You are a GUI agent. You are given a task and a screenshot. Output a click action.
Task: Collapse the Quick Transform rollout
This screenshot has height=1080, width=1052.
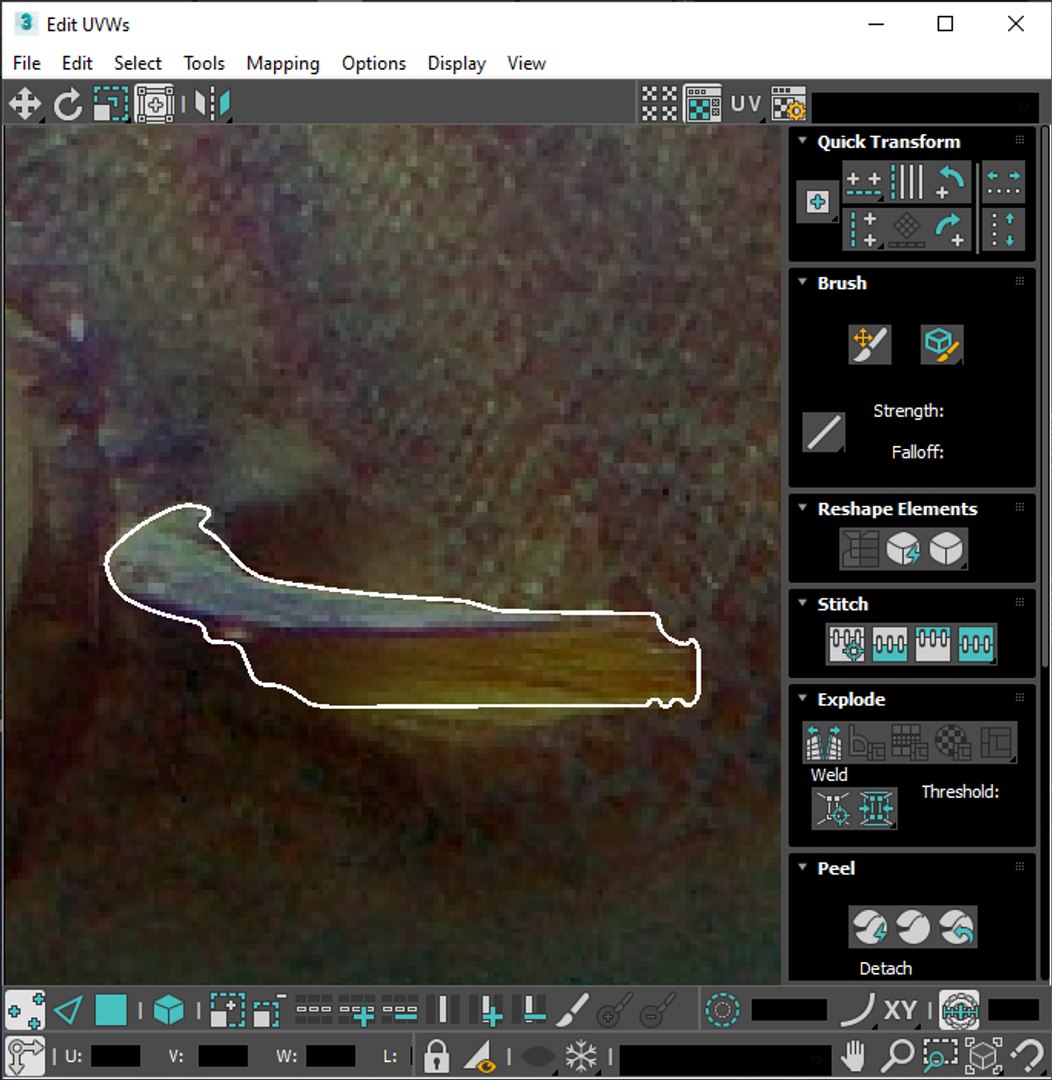pos(803,141)
